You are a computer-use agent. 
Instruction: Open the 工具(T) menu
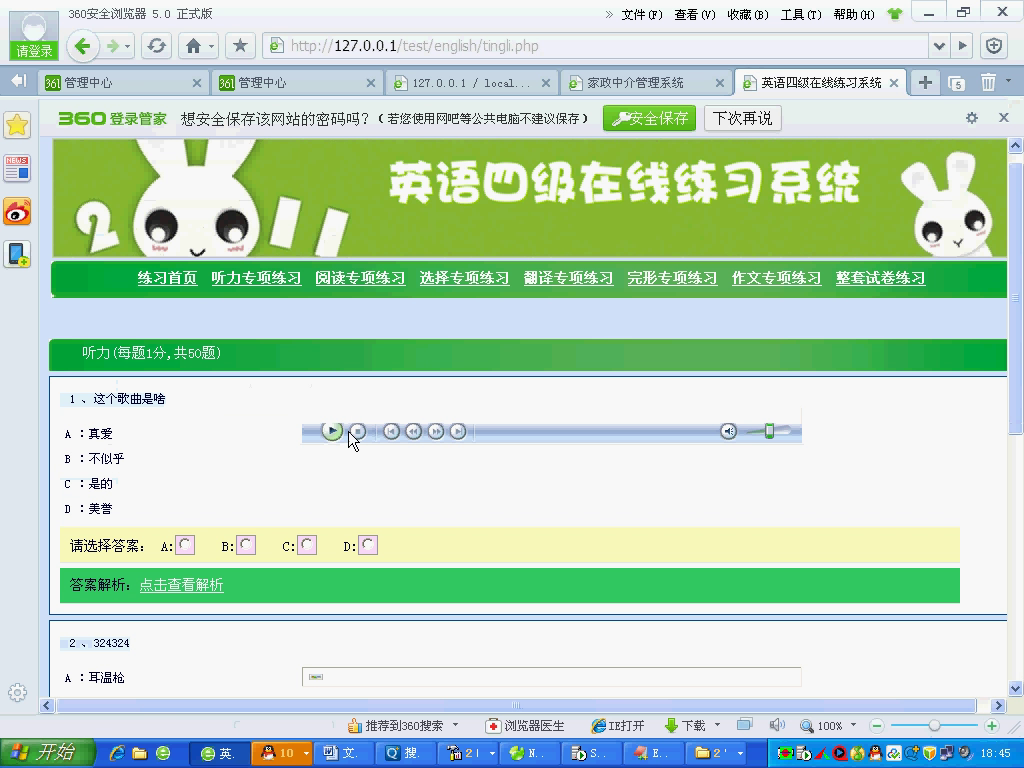point(801,14)
